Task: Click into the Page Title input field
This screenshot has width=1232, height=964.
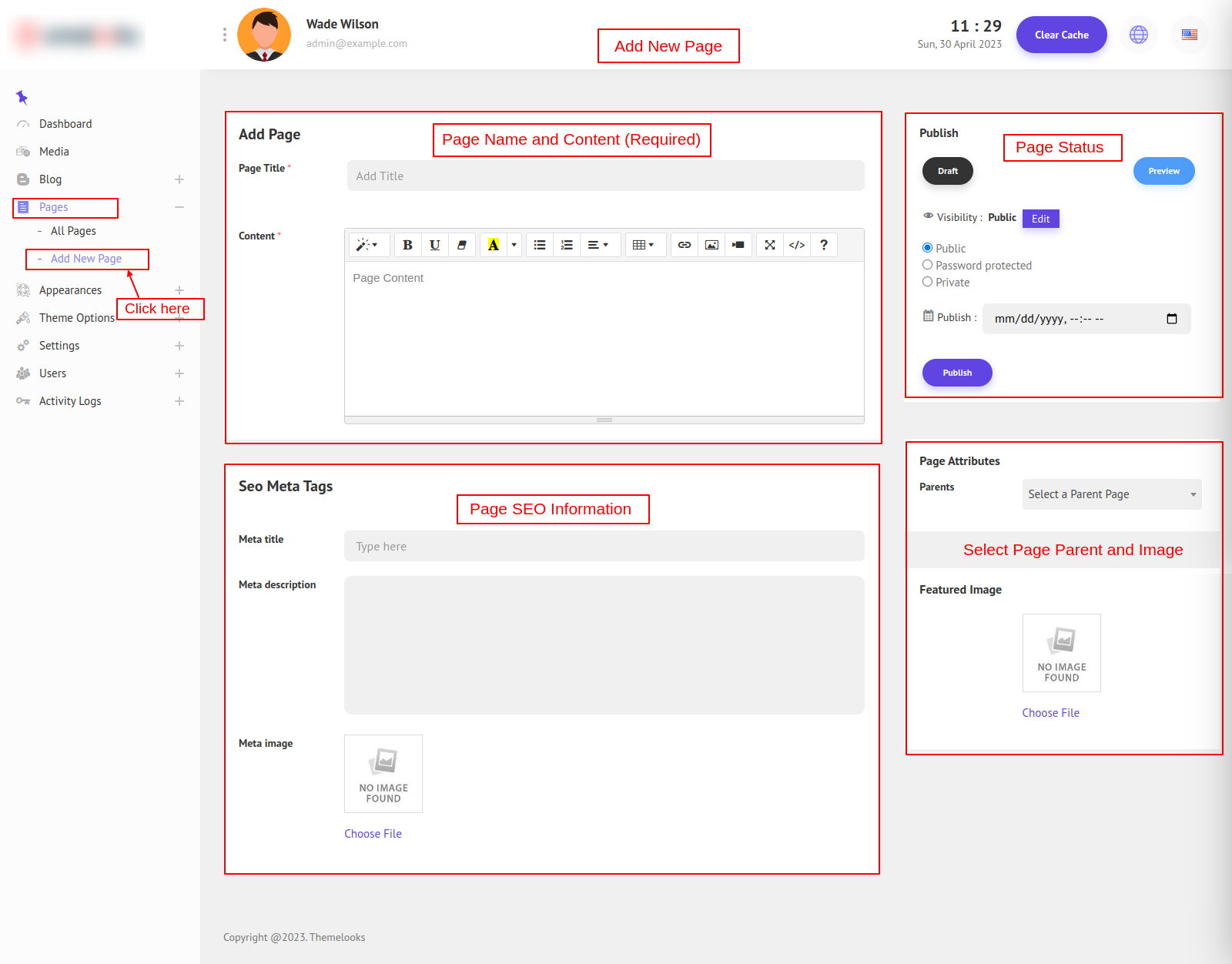Action: pos(605,176)
